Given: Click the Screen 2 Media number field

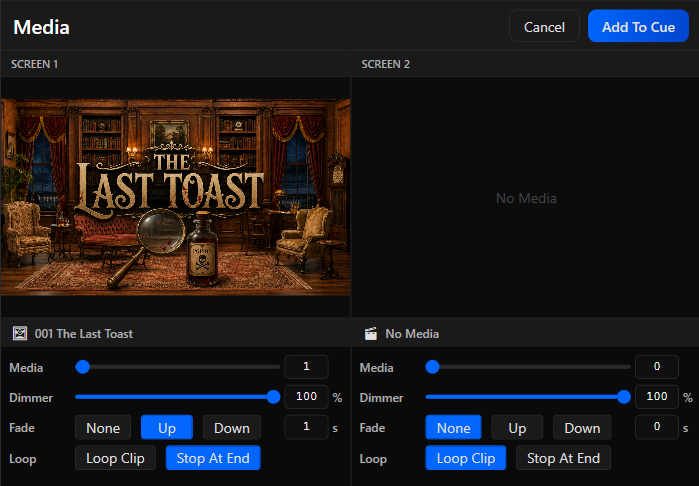Looking at the screenshot, I should (x=657, y=367).
